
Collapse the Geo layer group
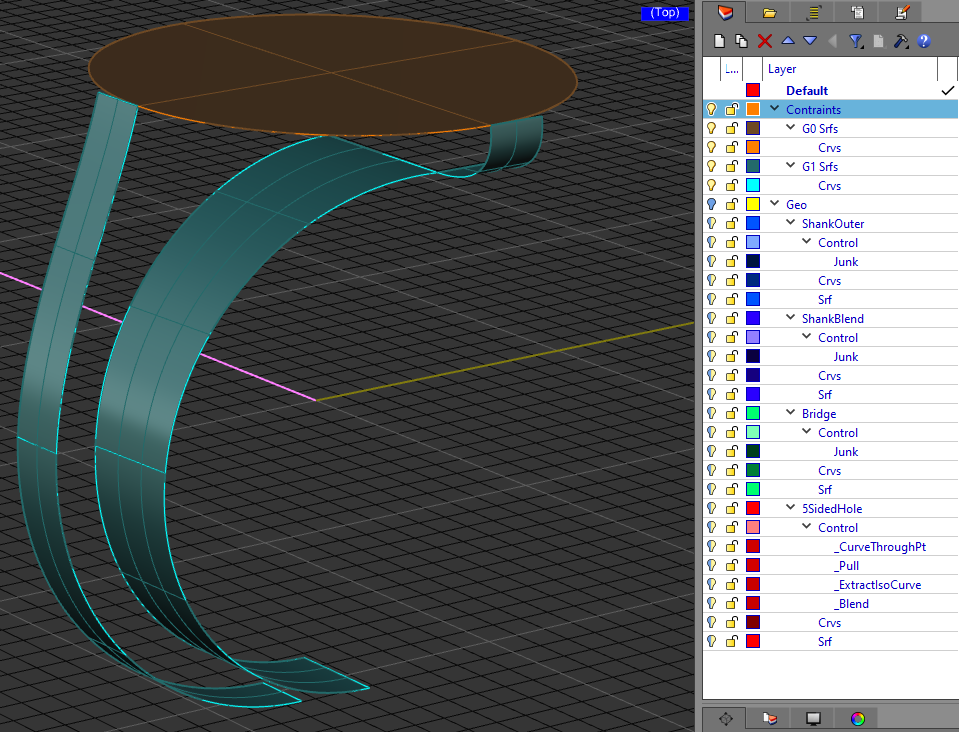tap(775, 204)
